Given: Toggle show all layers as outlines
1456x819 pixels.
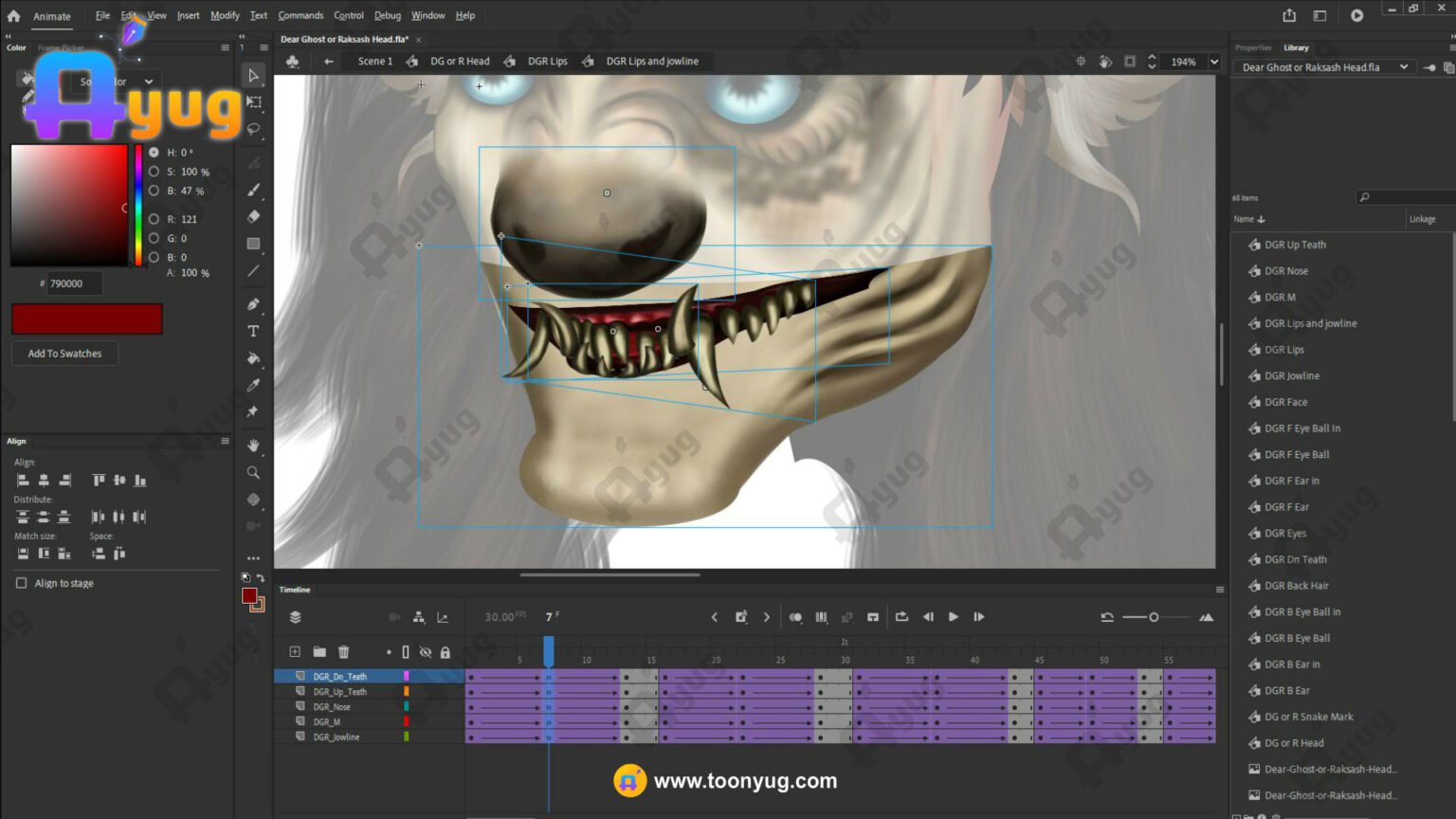Looking at the screenshot, I should [x=406, y=652].
